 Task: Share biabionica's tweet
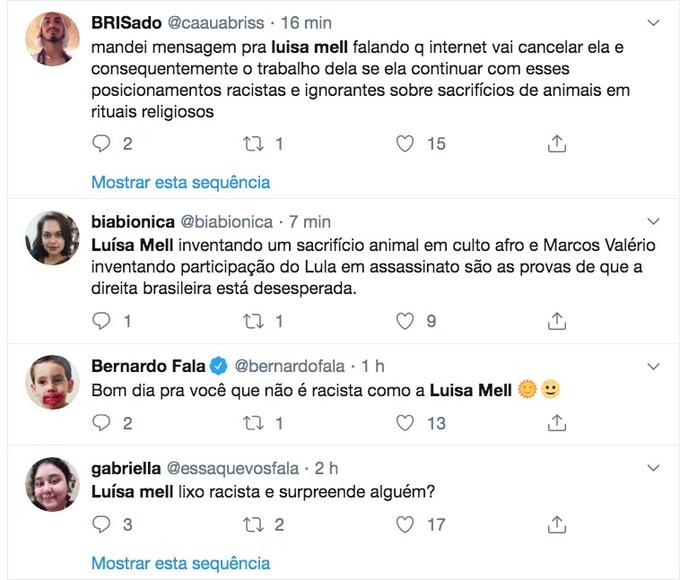558,321
